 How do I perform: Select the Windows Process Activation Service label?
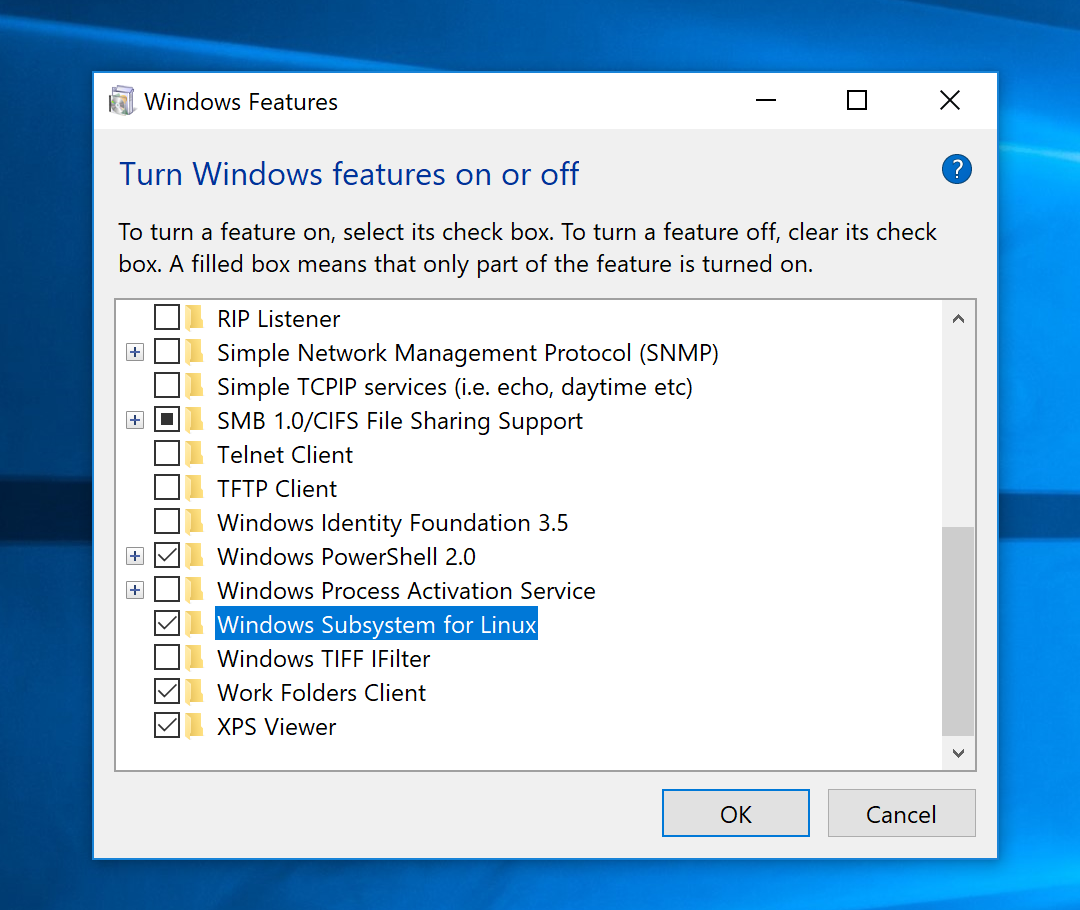tap(405, 591)
